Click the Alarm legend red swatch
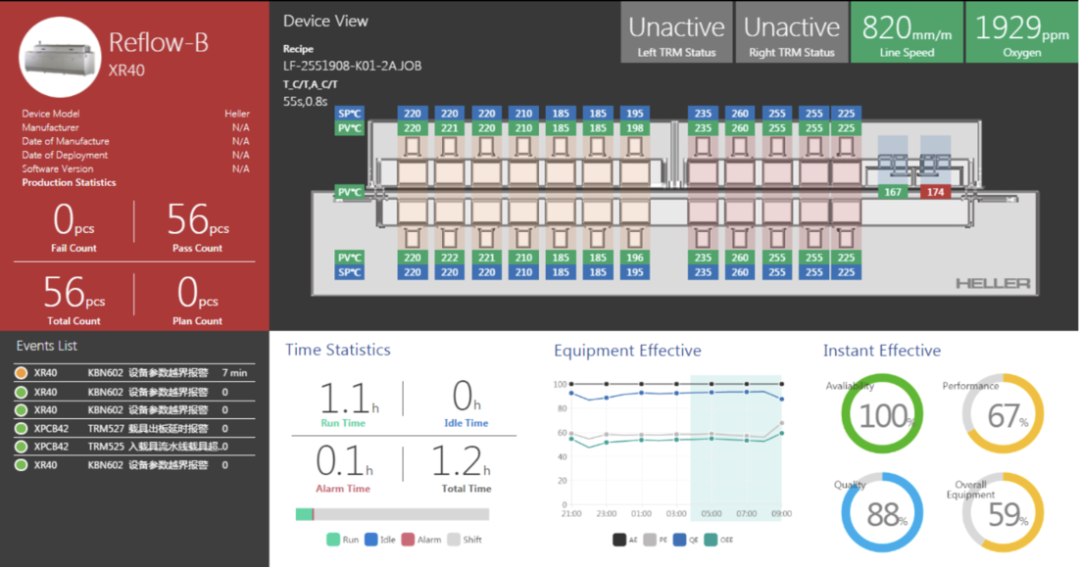 click(408, 539)
